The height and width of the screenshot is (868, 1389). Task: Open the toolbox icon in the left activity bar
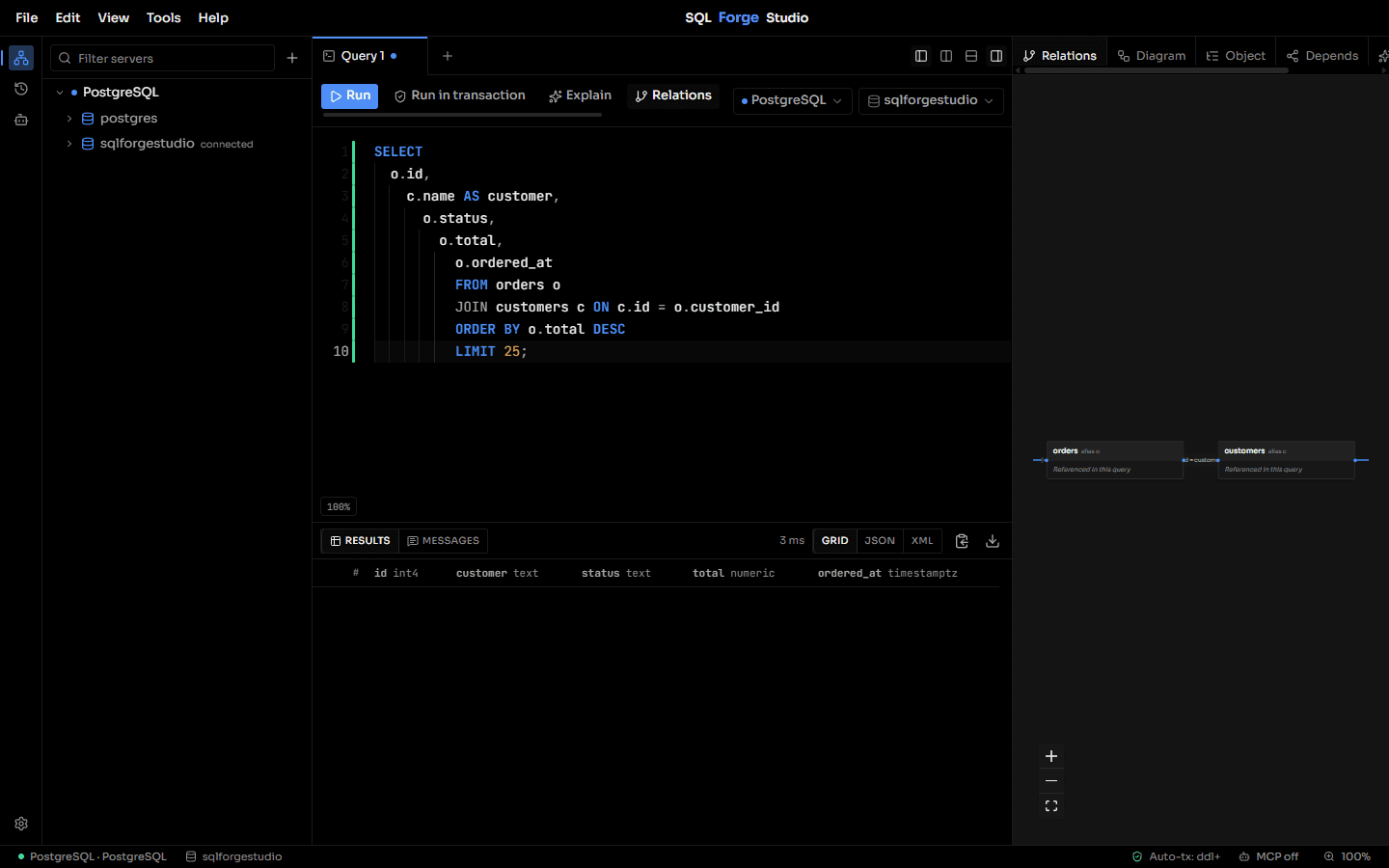(21, 120)
